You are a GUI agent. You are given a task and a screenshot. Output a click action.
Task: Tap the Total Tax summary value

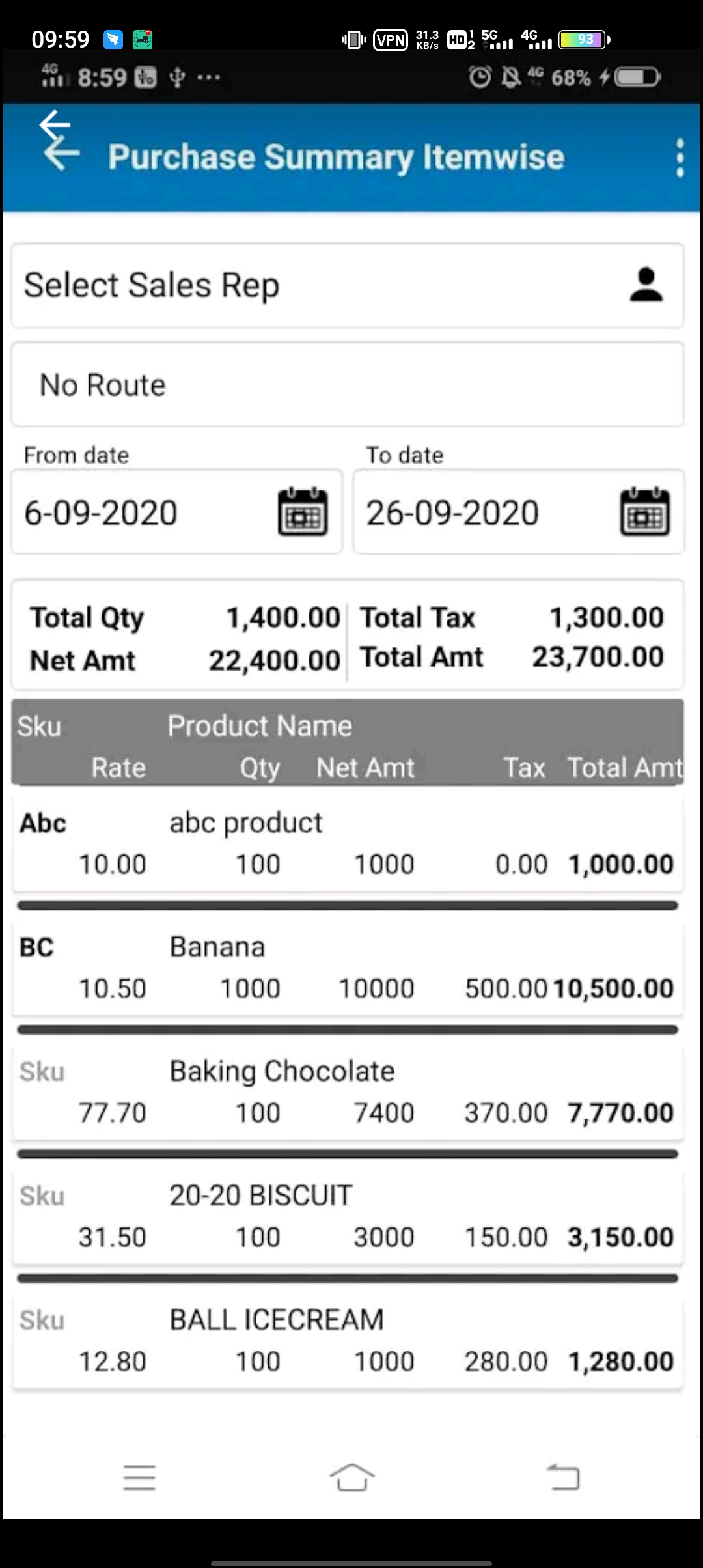606,617
